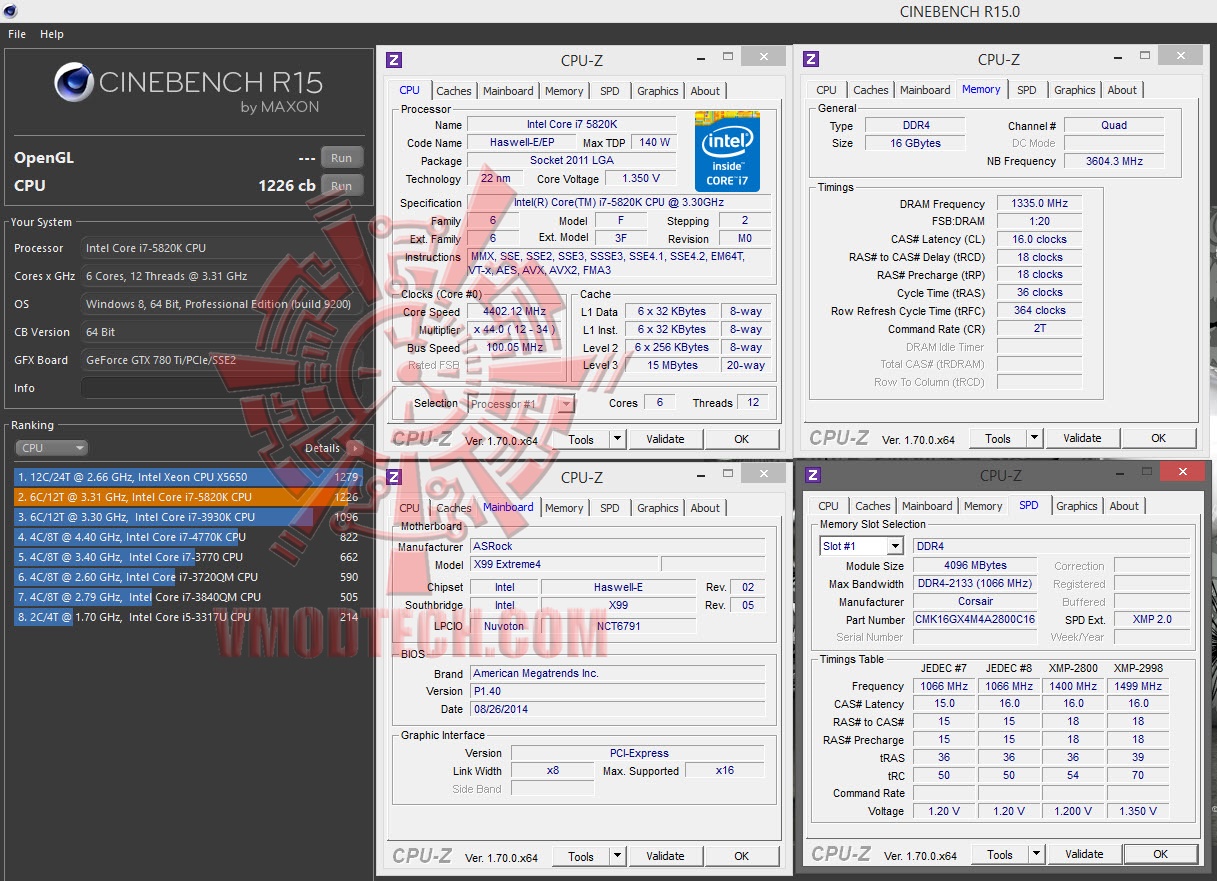
Task: Click Tools button in Mainboard window
Action: point(581,856)
